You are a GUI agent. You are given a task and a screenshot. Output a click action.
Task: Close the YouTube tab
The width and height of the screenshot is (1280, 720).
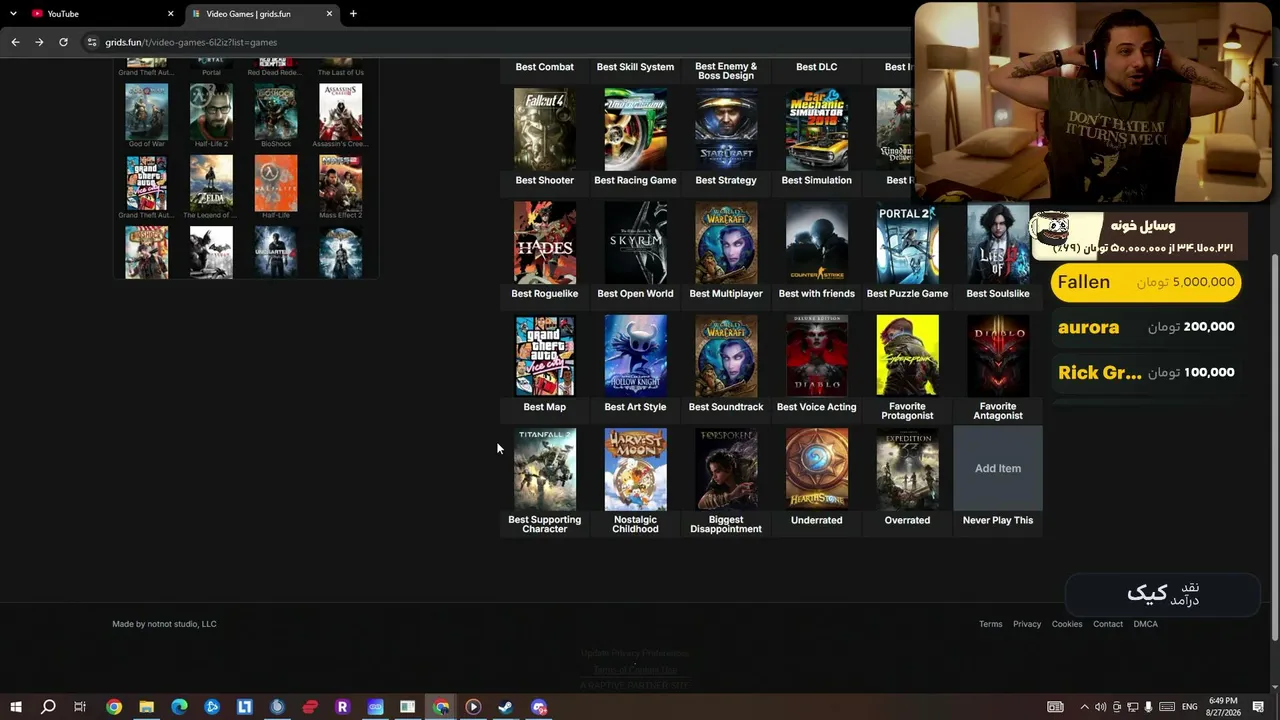point(170,14)
